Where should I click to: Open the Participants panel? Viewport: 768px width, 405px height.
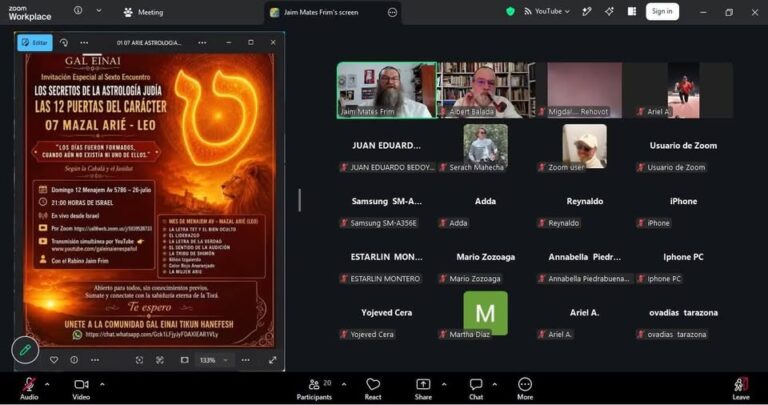tap(314, 389)
